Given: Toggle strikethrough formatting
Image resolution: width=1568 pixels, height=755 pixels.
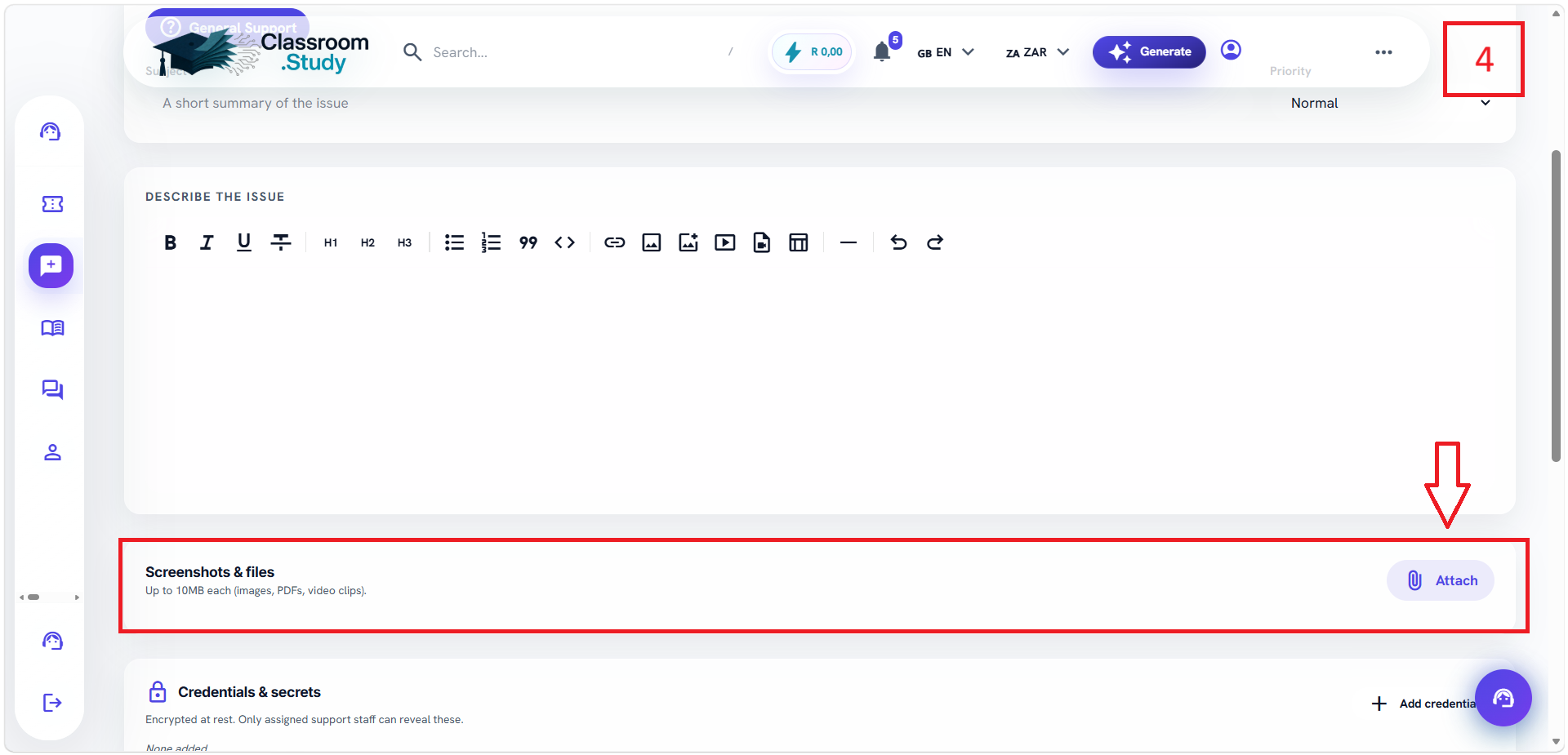Looking at the screenshot, I should pos(280,242).
